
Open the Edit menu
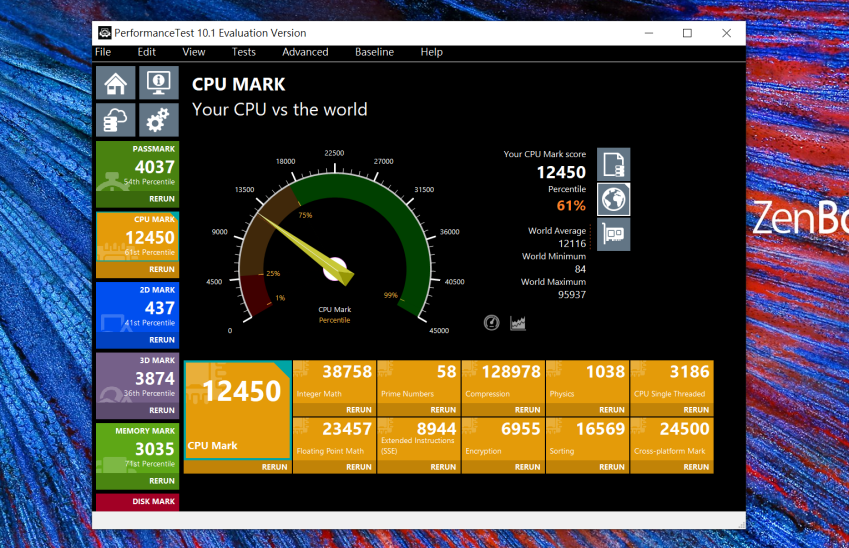click(x=146, y=52)
